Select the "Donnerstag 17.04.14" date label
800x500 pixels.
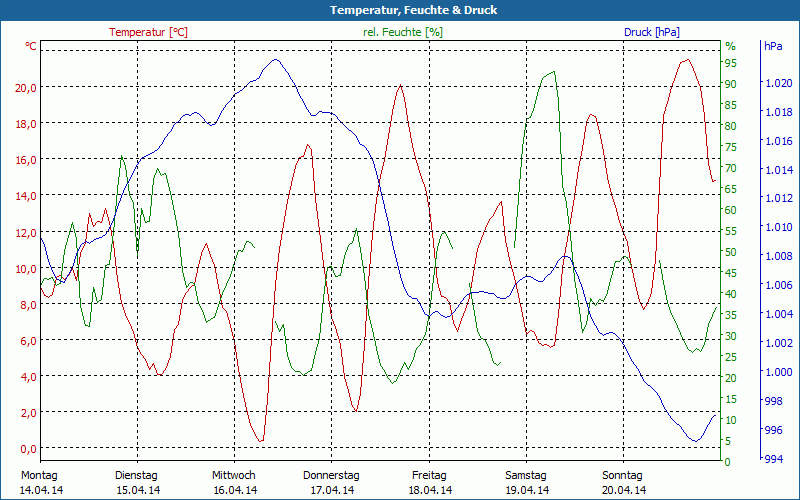pyautogui.click(x=331, y=482)
